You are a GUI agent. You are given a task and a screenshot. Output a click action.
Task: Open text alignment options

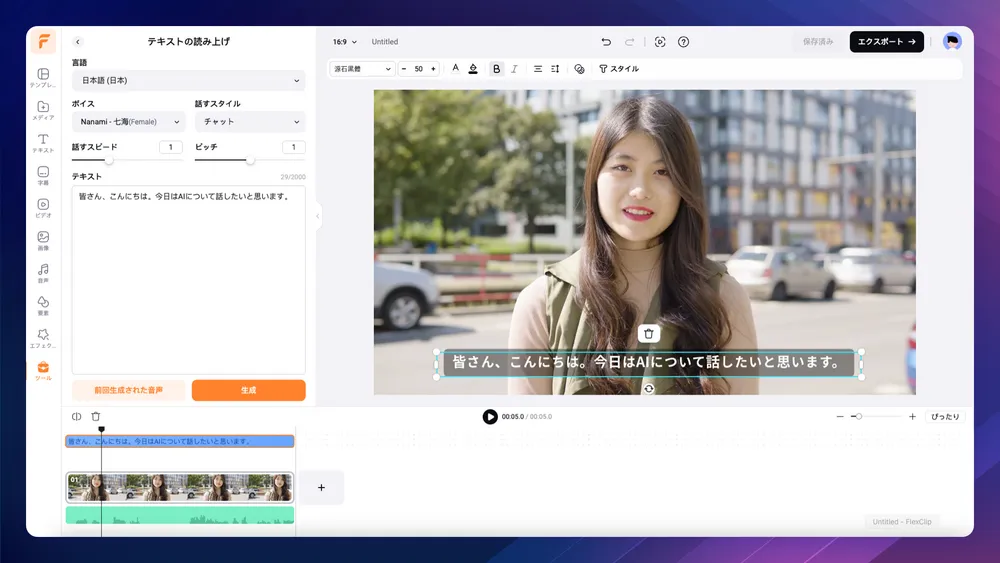tap(538, 69)
